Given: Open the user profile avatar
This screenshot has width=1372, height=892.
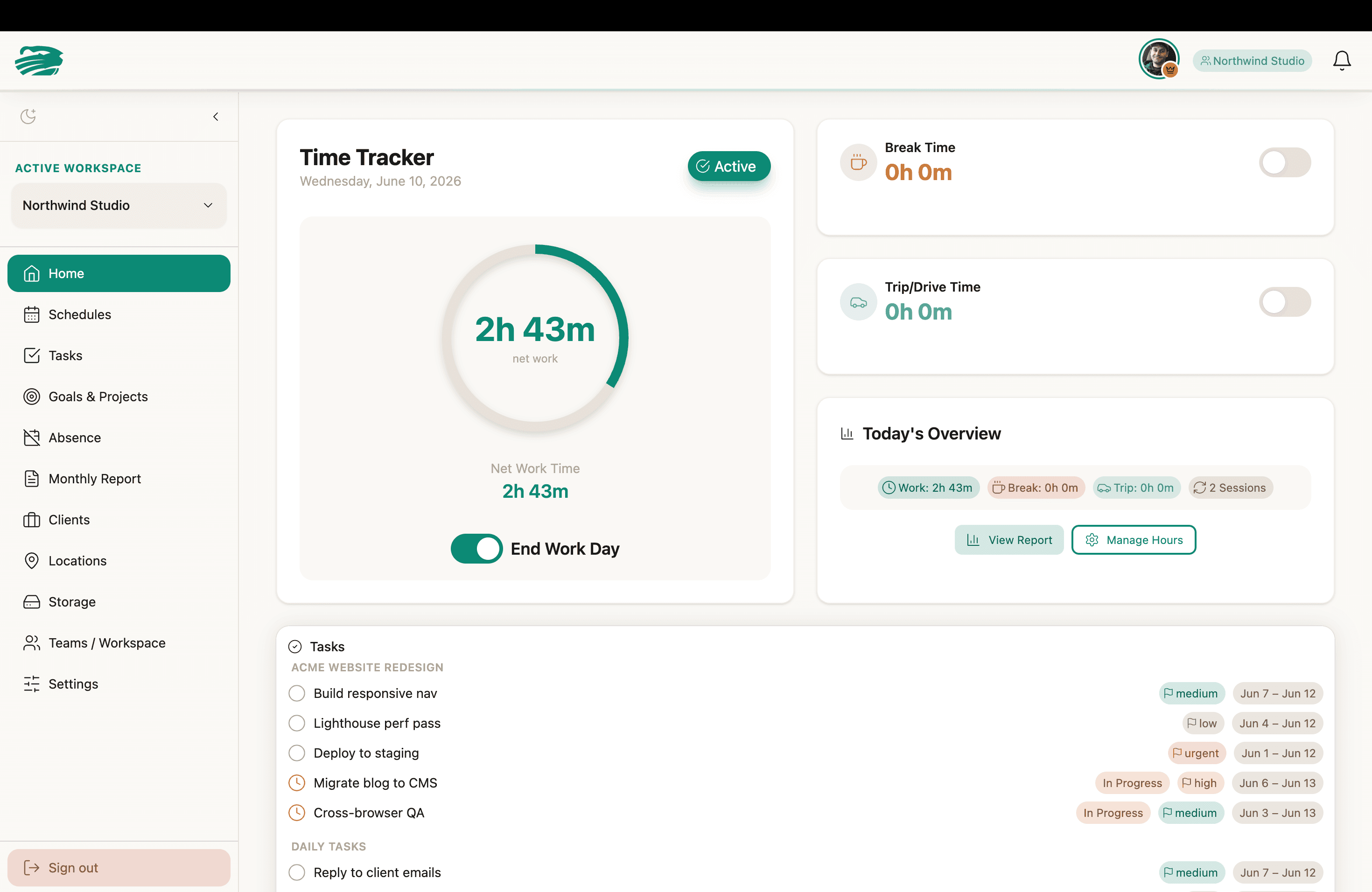Looking at the screenshot, I should click(1159, 59).
